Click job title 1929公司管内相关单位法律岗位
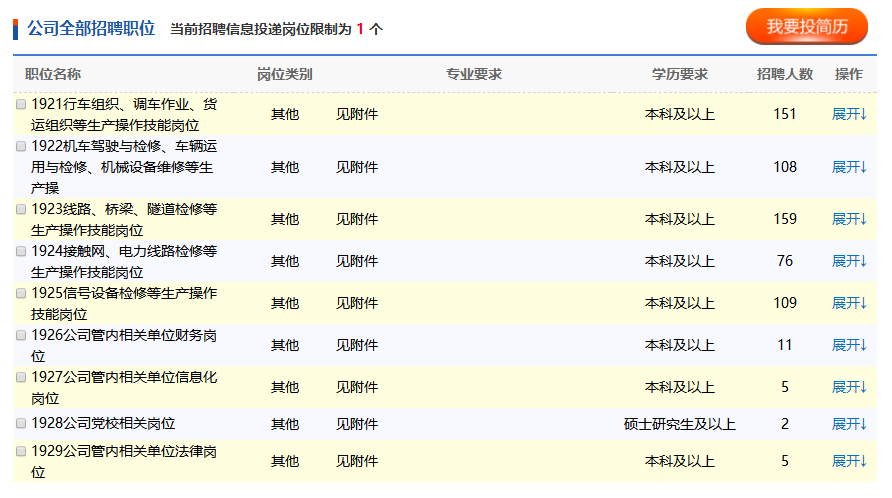The width and height of the screenshot is (892, 498). pyautogui.click(x=124, y=462)
